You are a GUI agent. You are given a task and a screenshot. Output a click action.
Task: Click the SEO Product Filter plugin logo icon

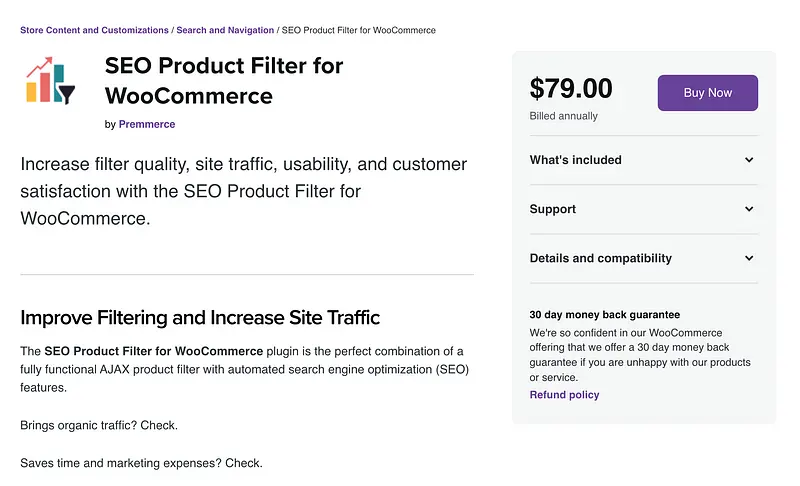click(50, 81)
